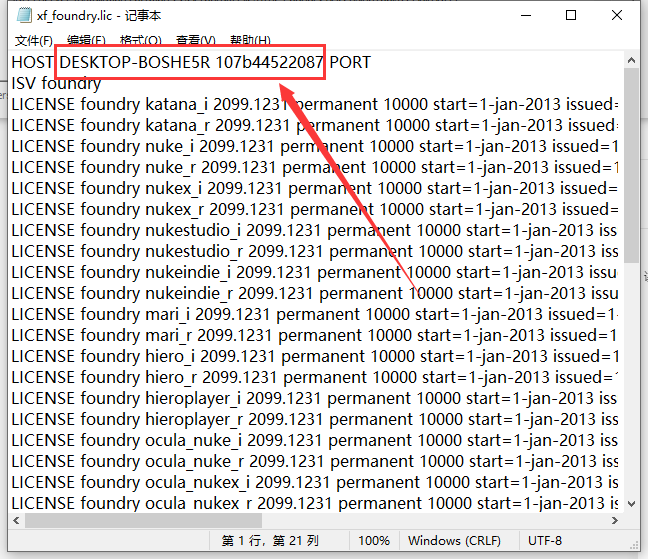This screenshot has height=559, width=648.
Task: Click the nukex_r license line
Action: [314, 209]
